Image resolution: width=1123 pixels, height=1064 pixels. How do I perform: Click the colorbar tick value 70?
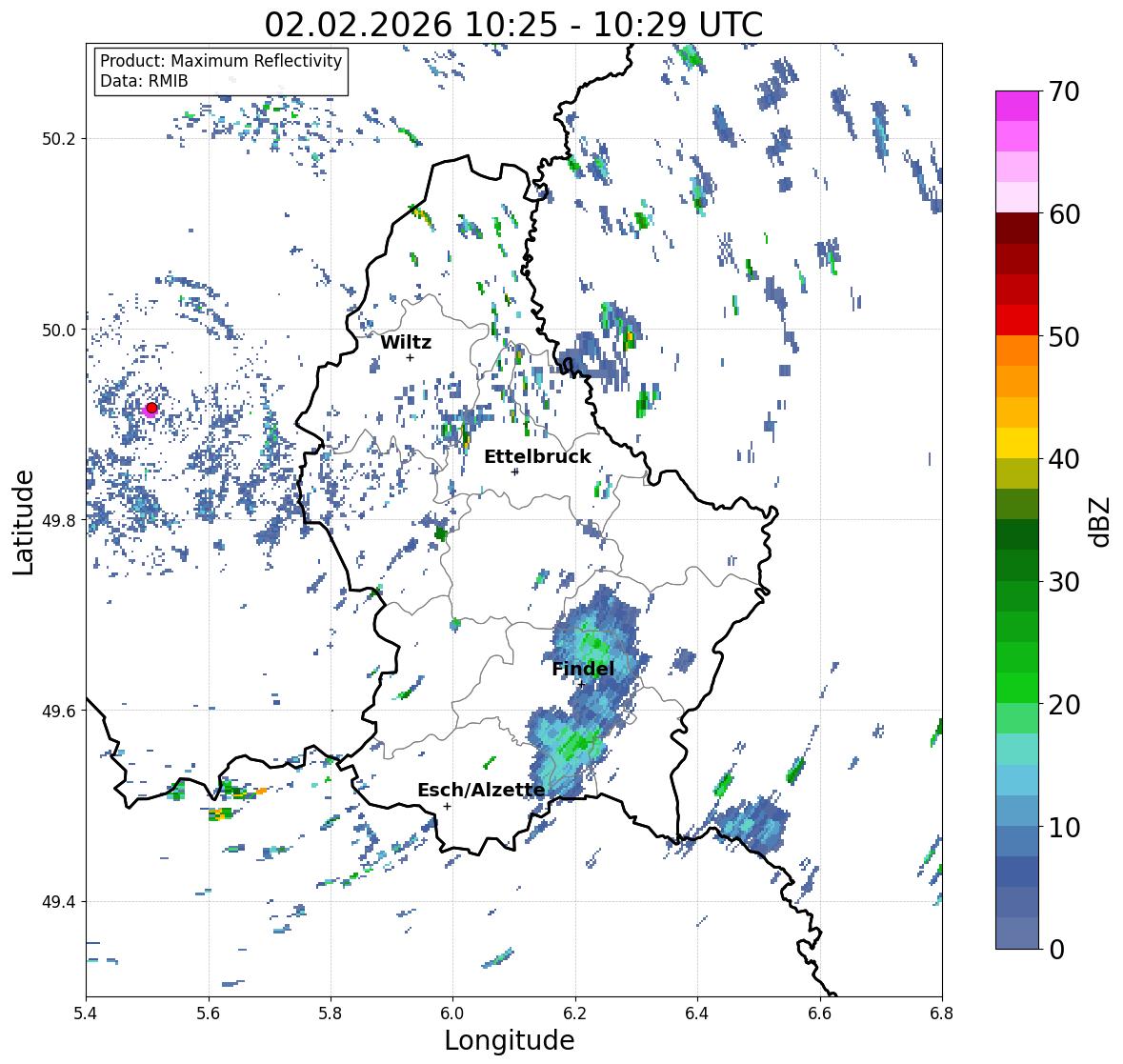point(1064,91)
